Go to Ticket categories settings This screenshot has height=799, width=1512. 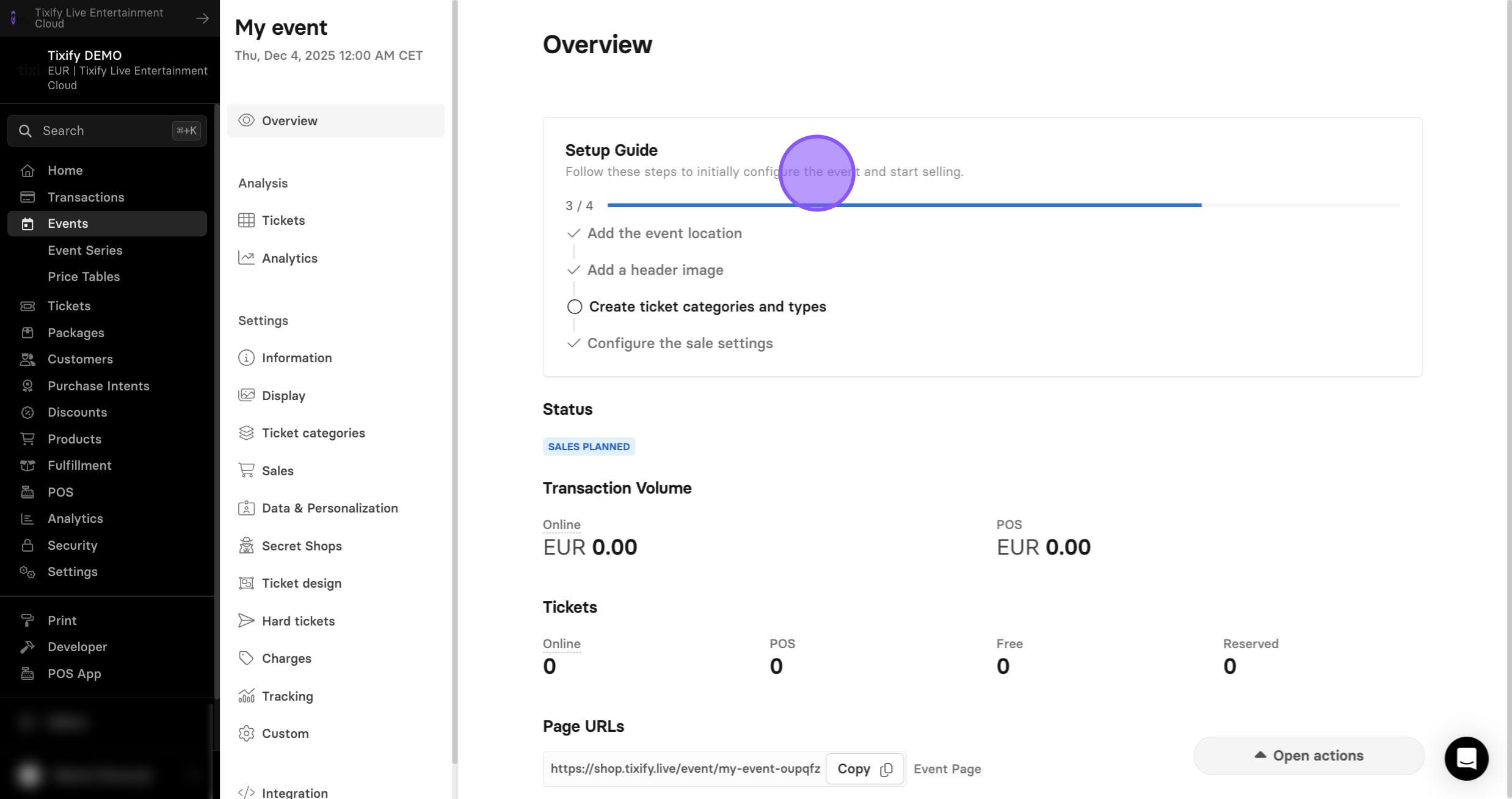tap(336, 433)
